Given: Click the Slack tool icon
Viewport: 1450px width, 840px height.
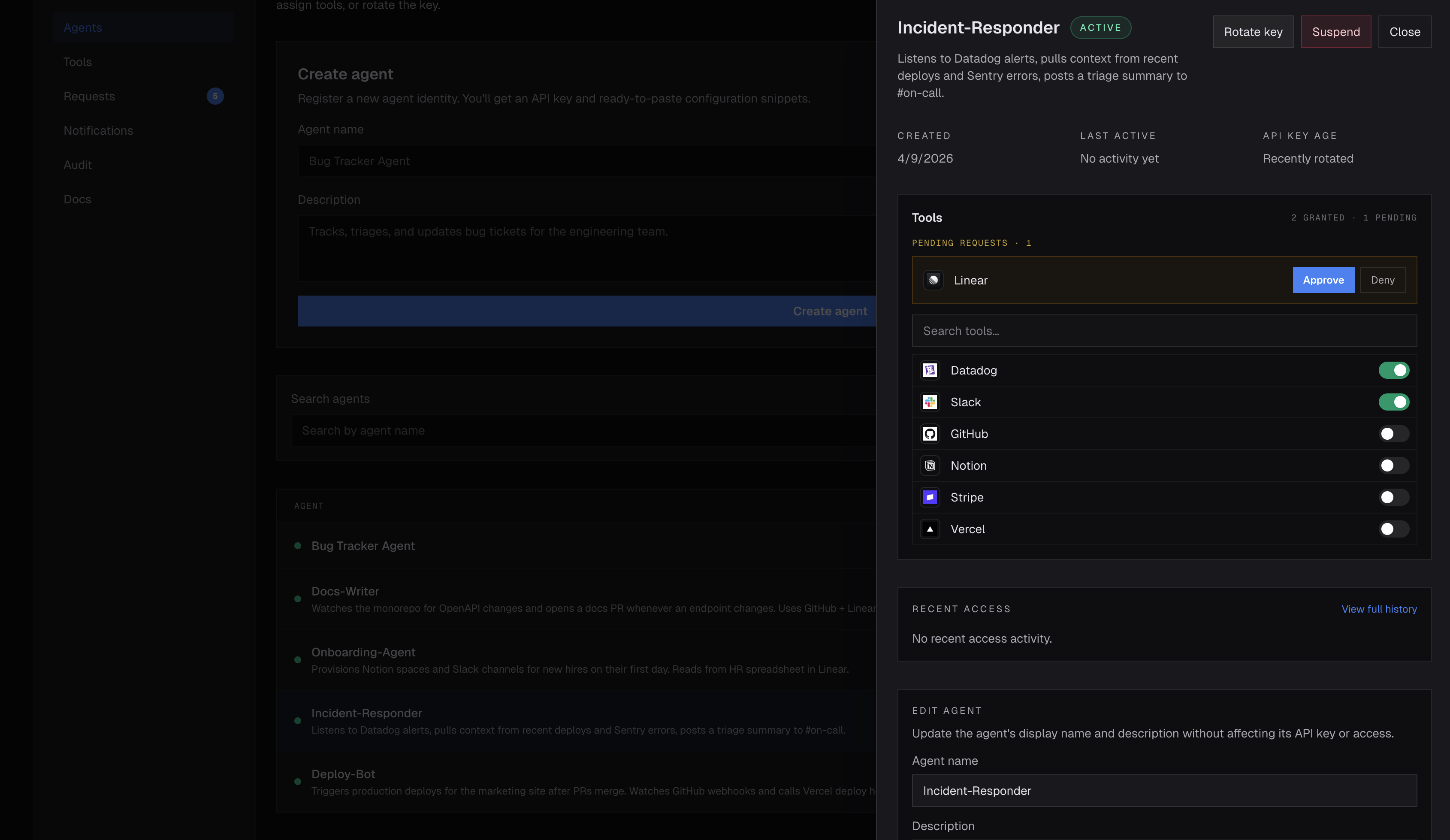Looking at the screenshot, I should [x=930, y=402].
